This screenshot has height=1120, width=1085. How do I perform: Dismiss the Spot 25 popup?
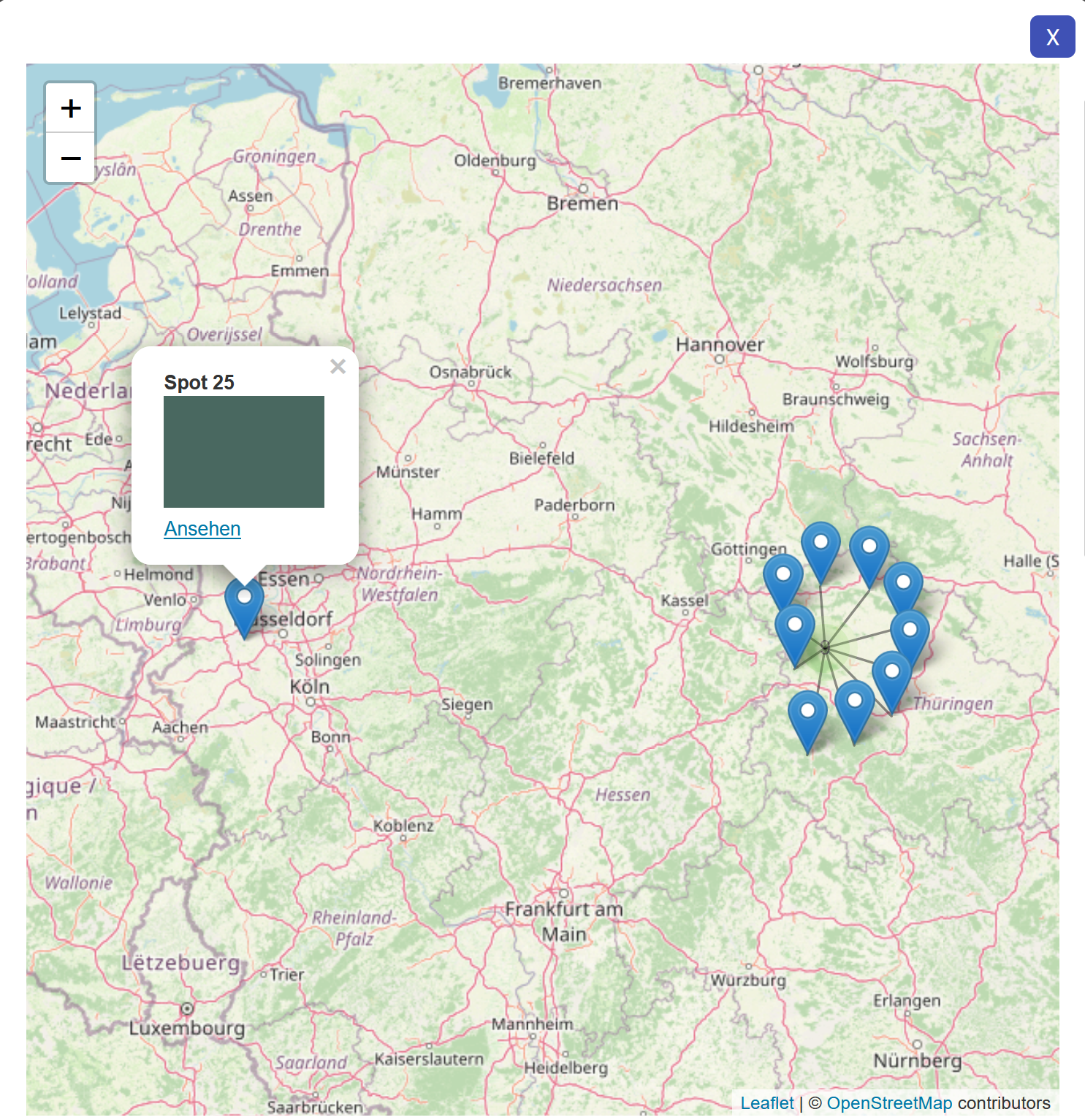pos(338,367)
